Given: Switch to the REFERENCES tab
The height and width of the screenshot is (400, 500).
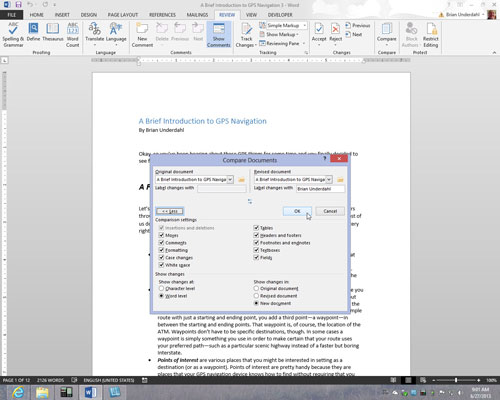Looking at the screenshot, I should point(162,15).
